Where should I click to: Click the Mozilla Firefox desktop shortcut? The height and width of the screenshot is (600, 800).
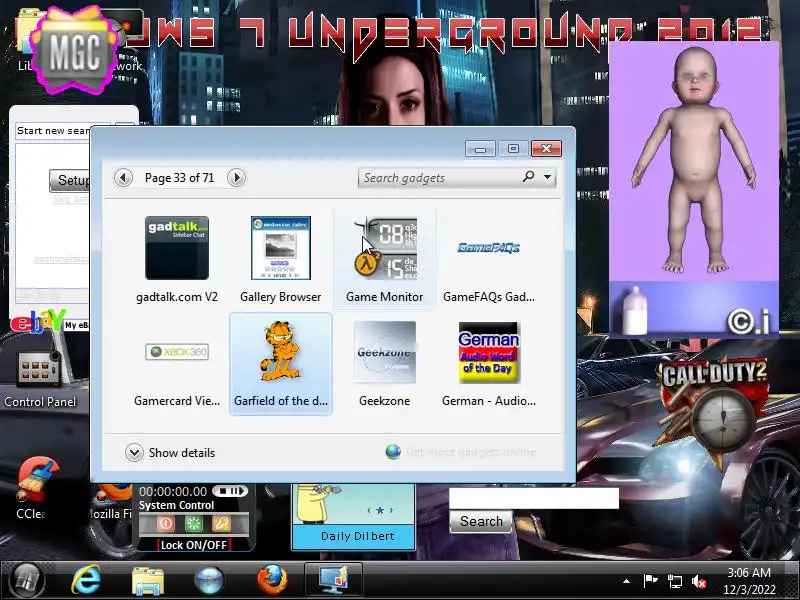(112, 500)
